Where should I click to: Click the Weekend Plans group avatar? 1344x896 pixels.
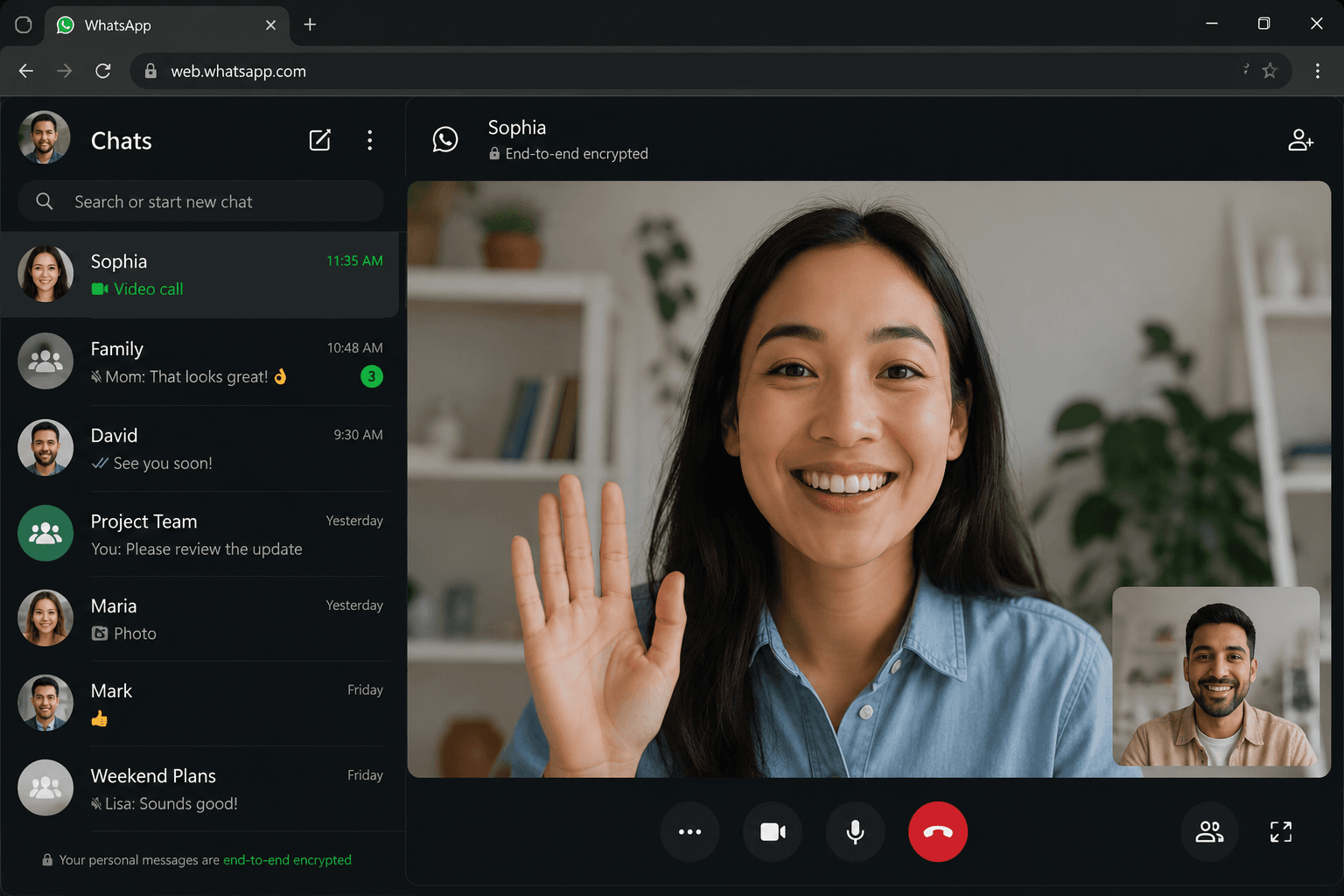[x=45, y=787]
